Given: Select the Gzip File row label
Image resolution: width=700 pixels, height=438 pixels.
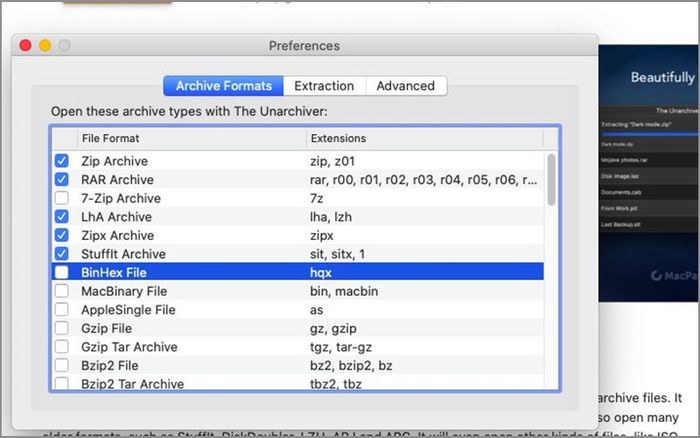Looking at the screenshot, I should [x=106, y=329].
